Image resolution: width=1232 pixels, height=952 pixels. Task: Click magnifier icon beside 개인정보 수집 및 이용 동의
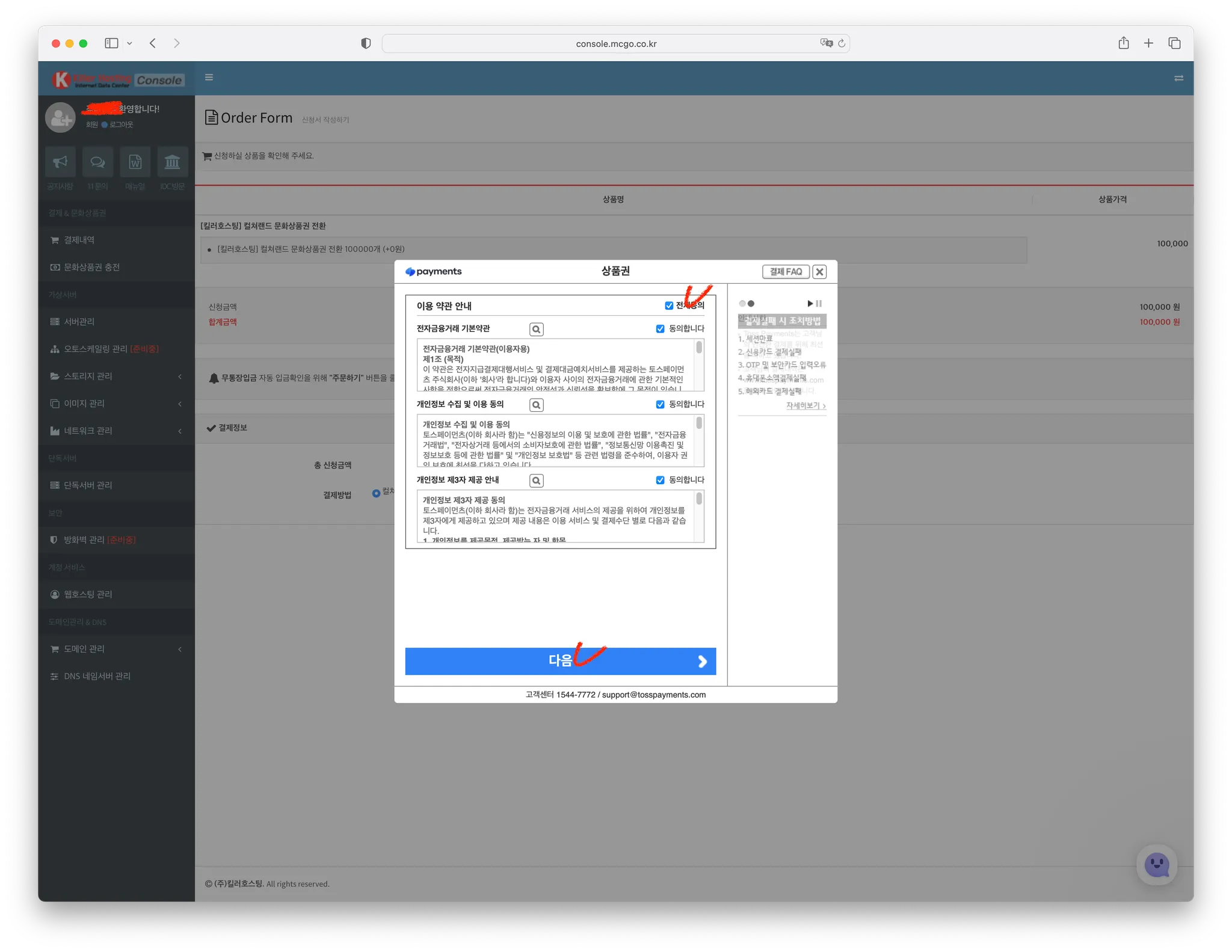[536, 405]
